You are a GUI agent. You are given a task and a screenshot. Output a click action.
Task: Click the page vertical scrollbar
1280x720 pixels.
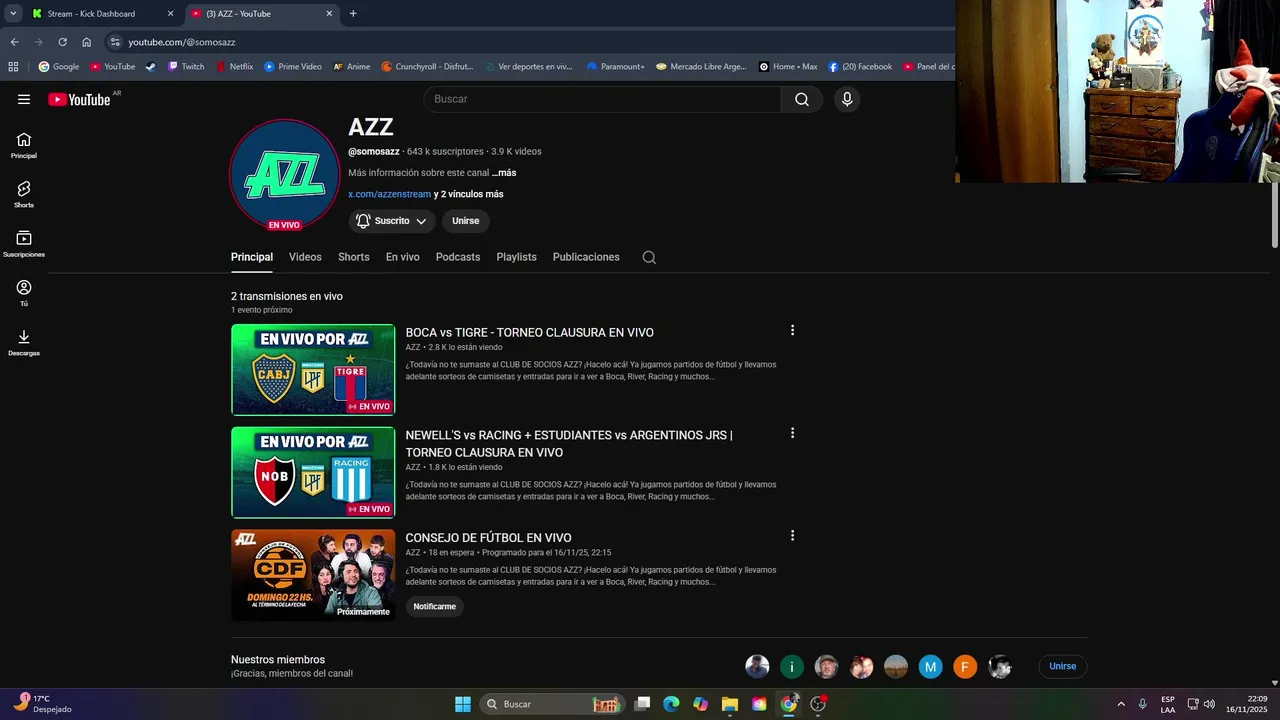coord(1274,215)
